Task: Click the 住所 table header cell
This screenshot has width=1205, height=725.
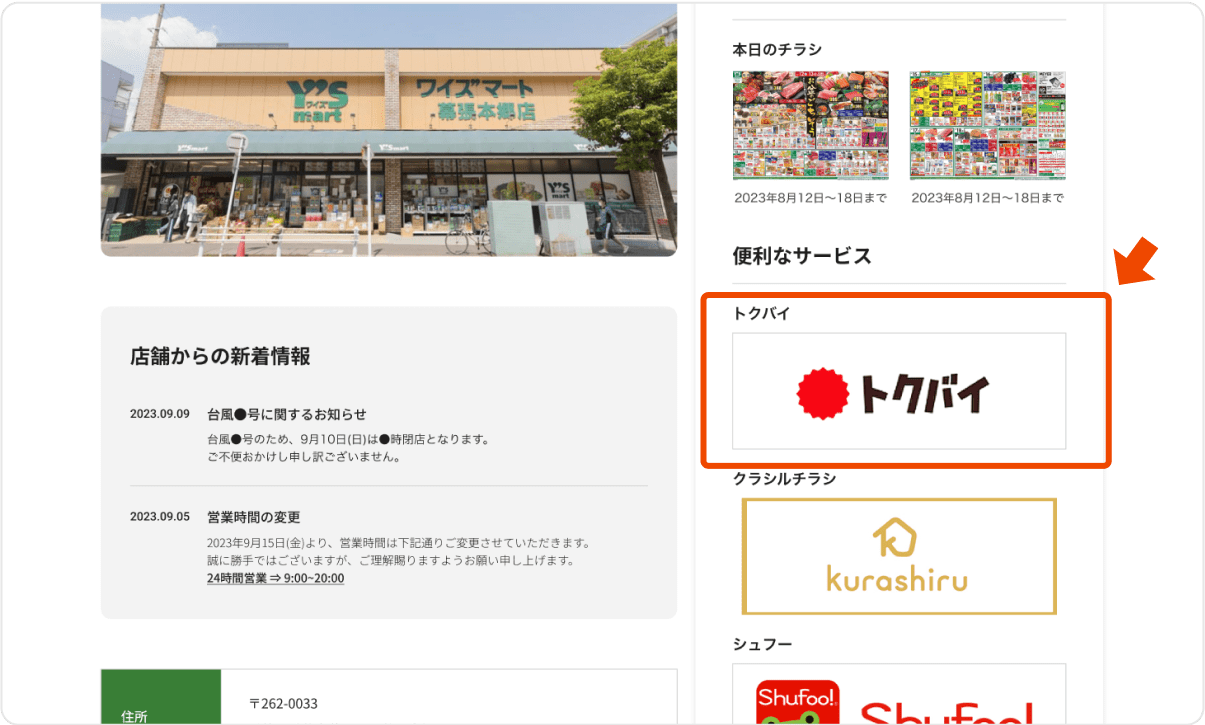Action: (160, 697)
